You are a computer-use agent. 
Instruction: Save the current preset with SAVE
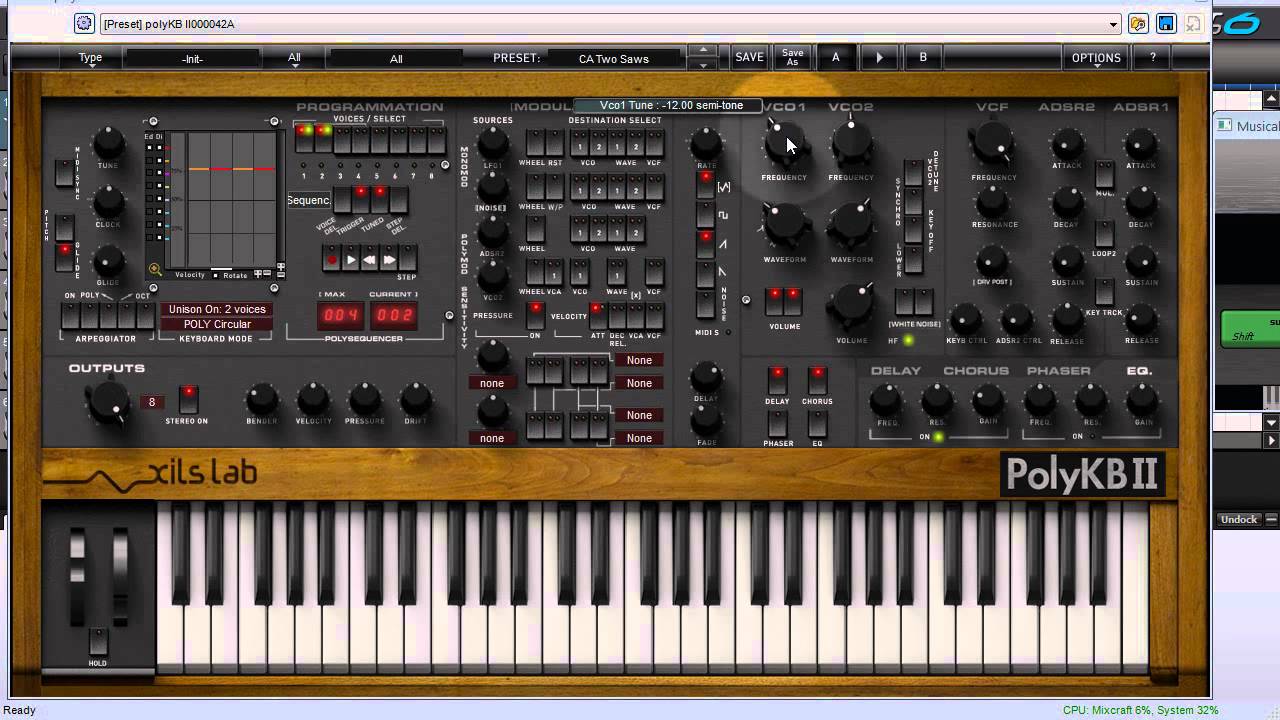tap(749, 58)
